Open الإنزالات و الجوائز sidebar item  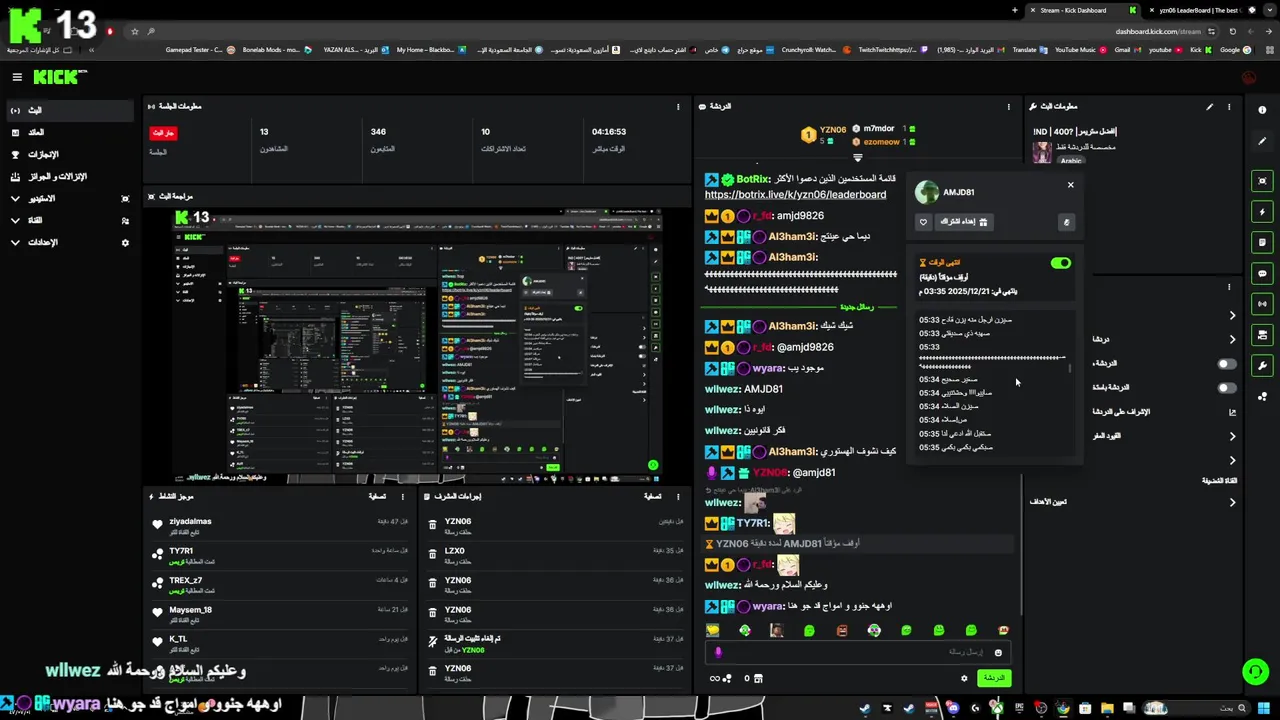pos(68,176)
